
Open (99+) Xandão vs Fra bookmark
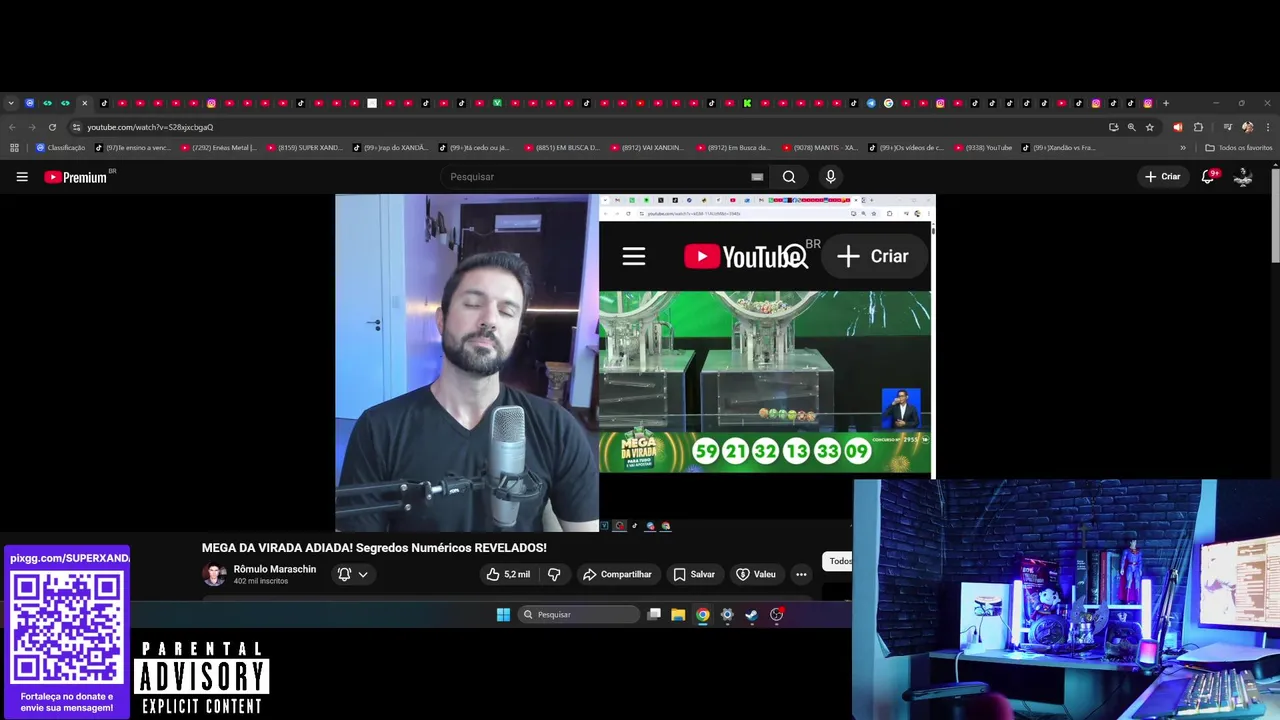pos(1060,148)
